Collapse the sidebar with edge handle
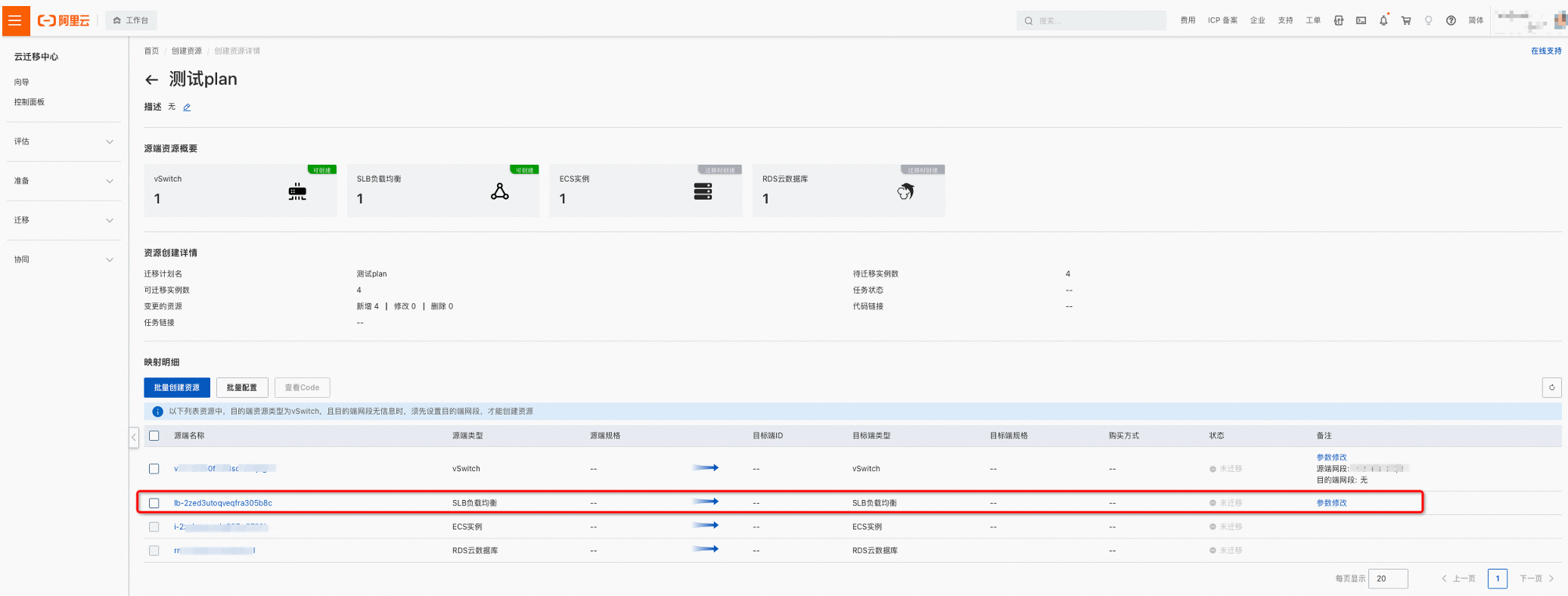This screenshot has width=1568, height=596. [134, 437]
